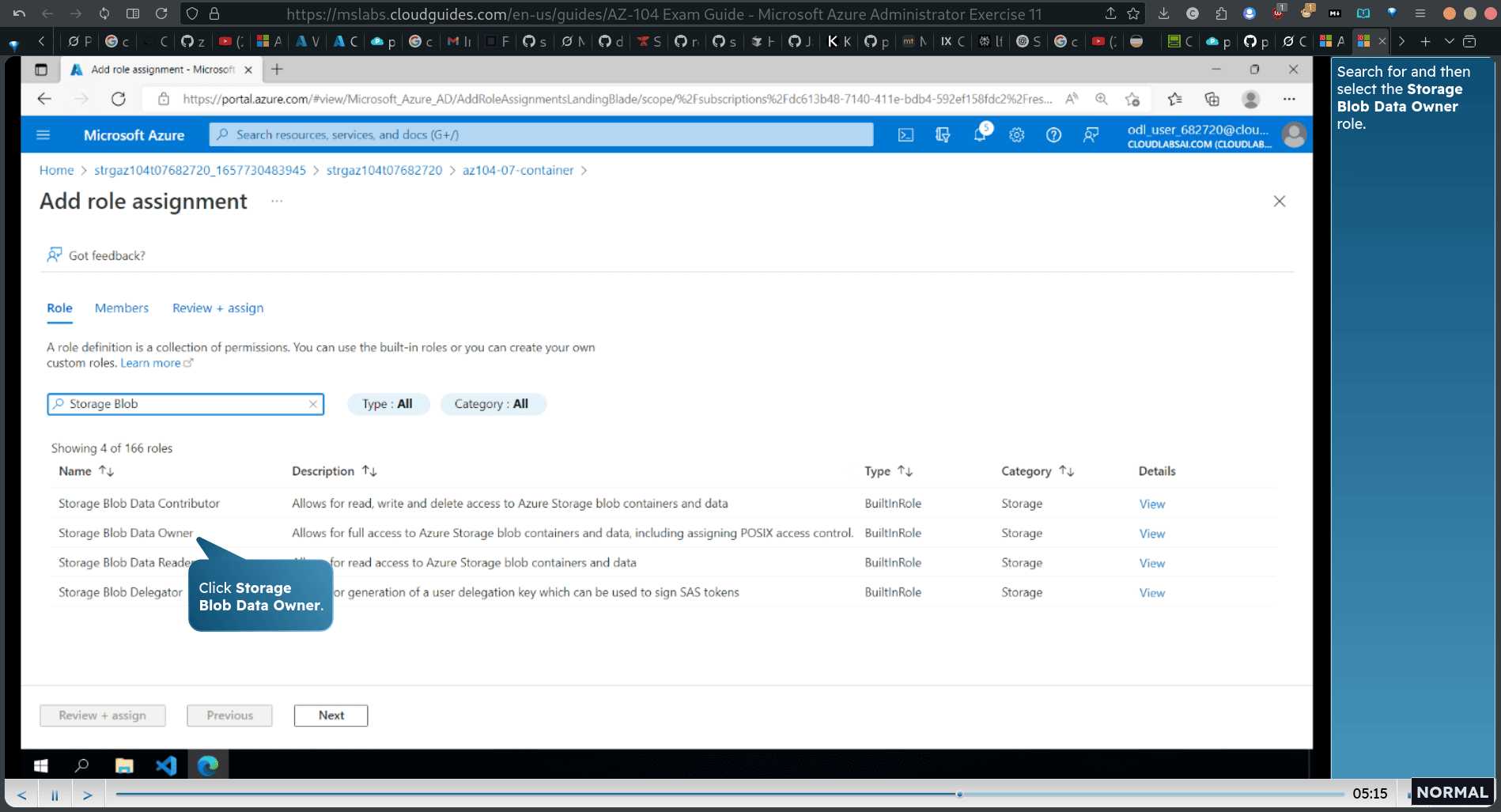The height and width of the screenshot is (812, 1501).
Task: View details for Storage Blob Data Contributor
Action: 1151,504
